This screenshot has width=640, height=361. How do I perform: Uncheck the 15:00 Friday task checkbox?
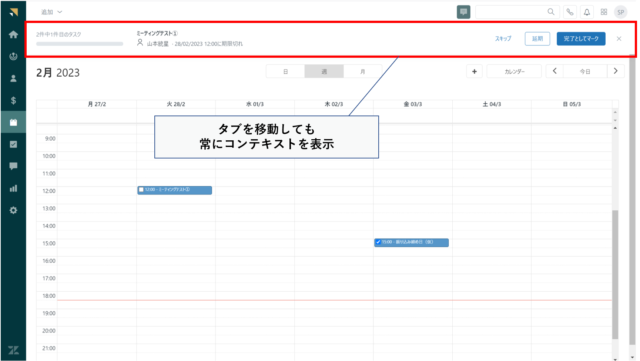tap(378, 242)
